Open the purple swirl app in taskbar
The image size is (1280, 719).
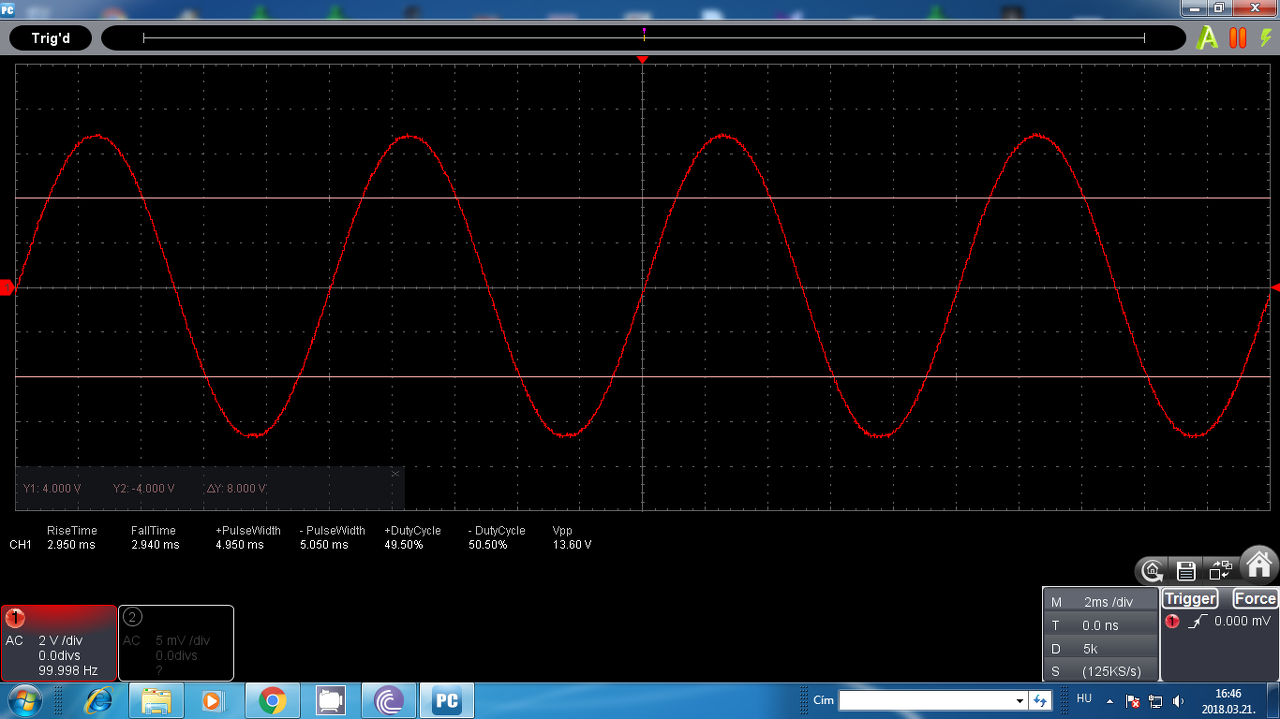(x=388, y=700)
